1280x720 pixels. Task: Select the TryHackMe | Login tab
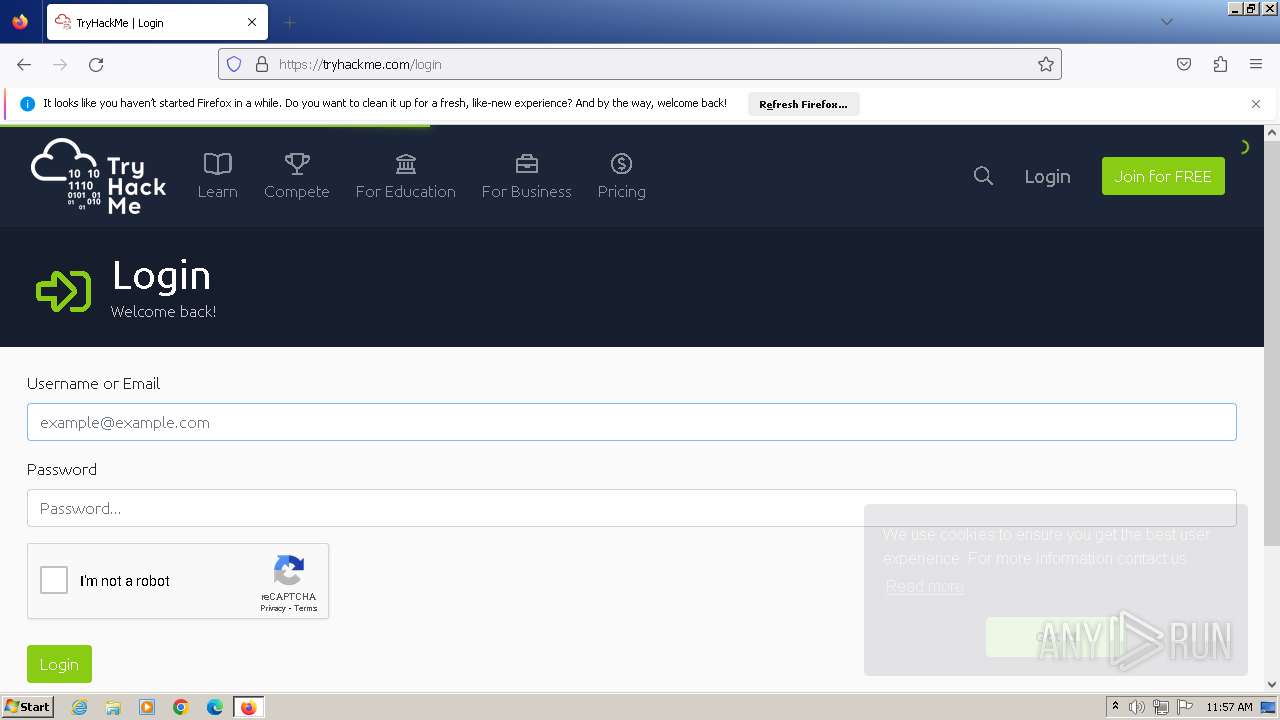pos(157,22)
